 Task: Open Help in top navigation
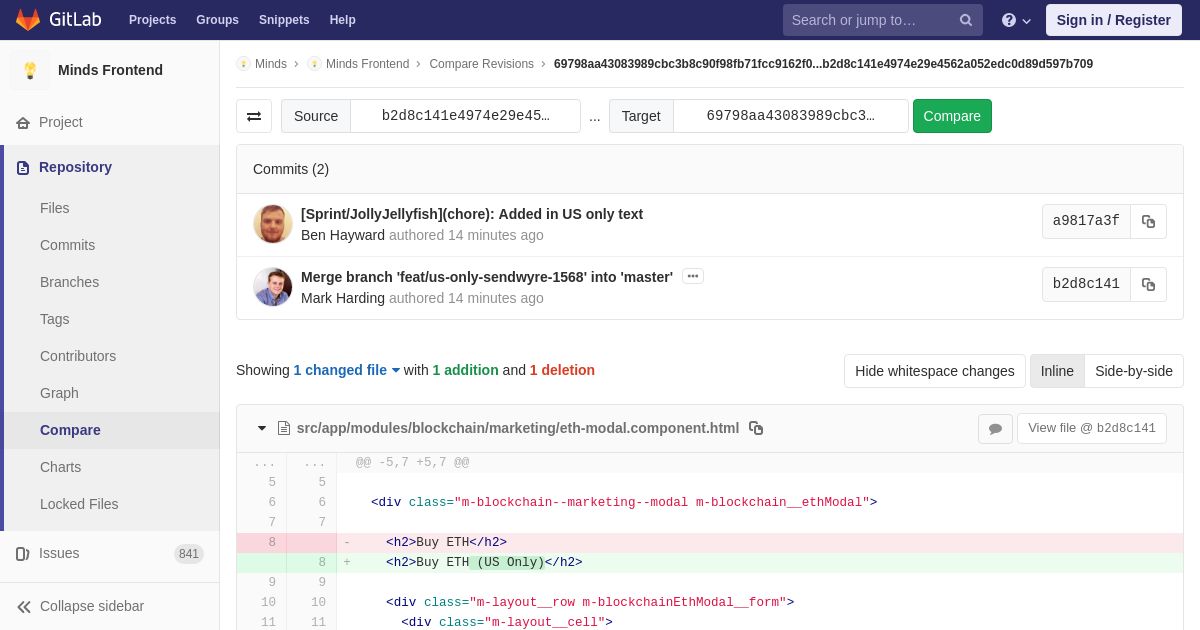[343, 20]
